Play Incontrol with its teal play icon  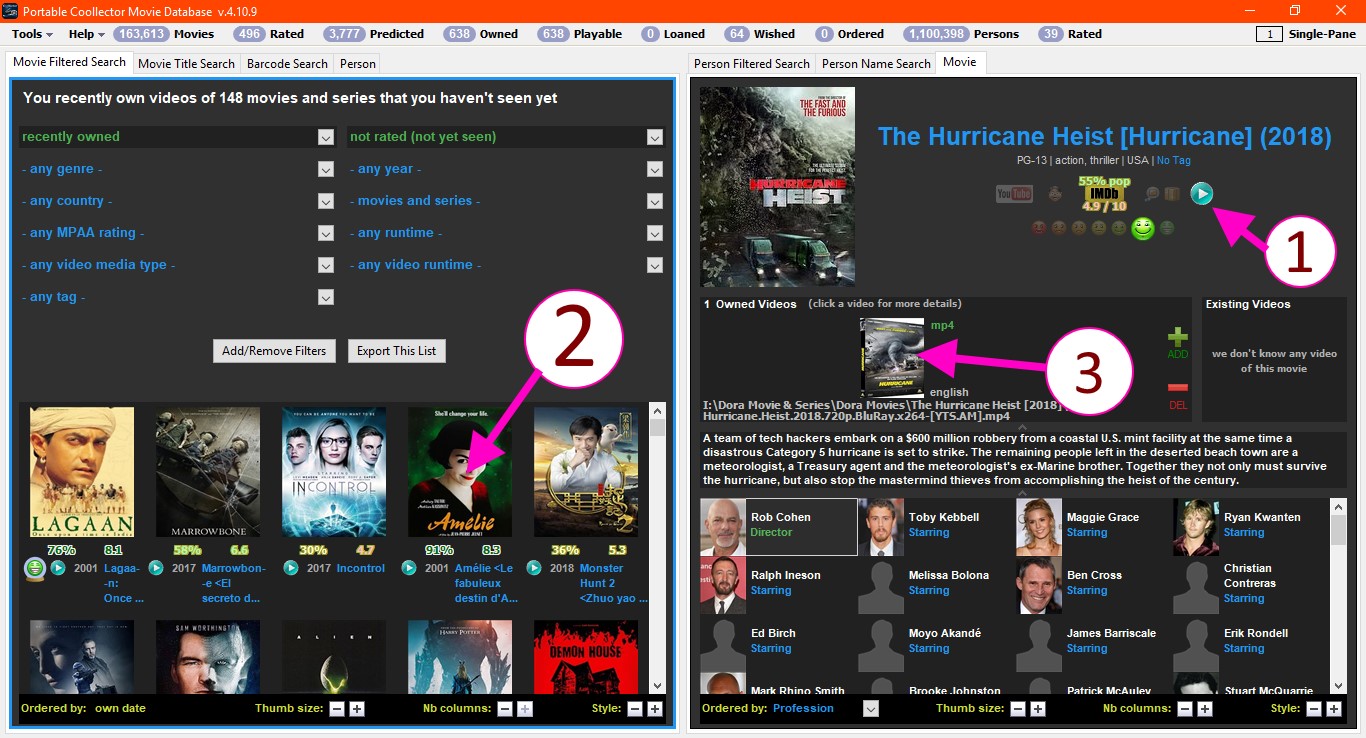coord(291,568)
